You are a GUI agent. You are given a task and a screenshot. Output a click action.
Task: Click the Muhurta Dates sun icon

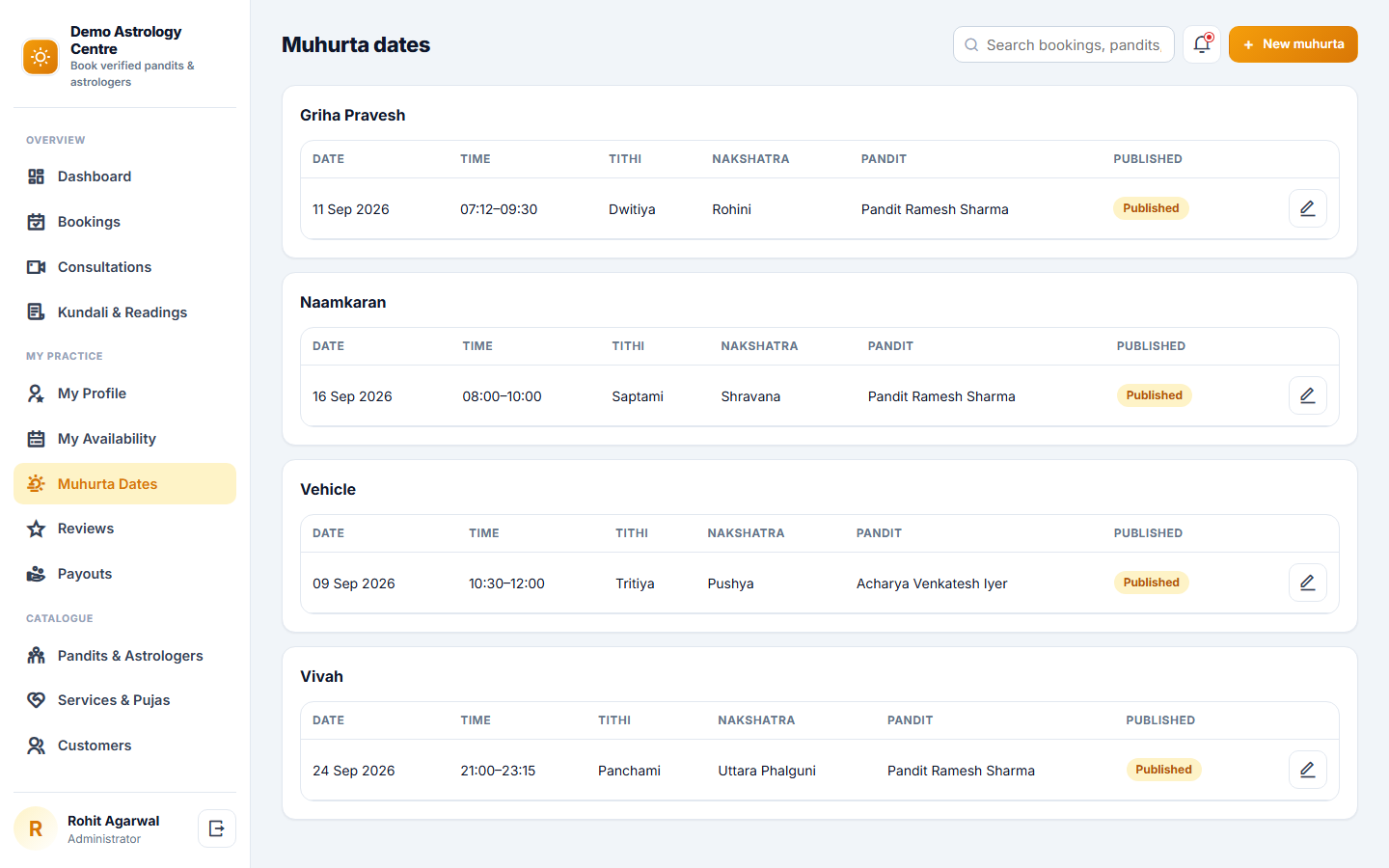(36, 484)
